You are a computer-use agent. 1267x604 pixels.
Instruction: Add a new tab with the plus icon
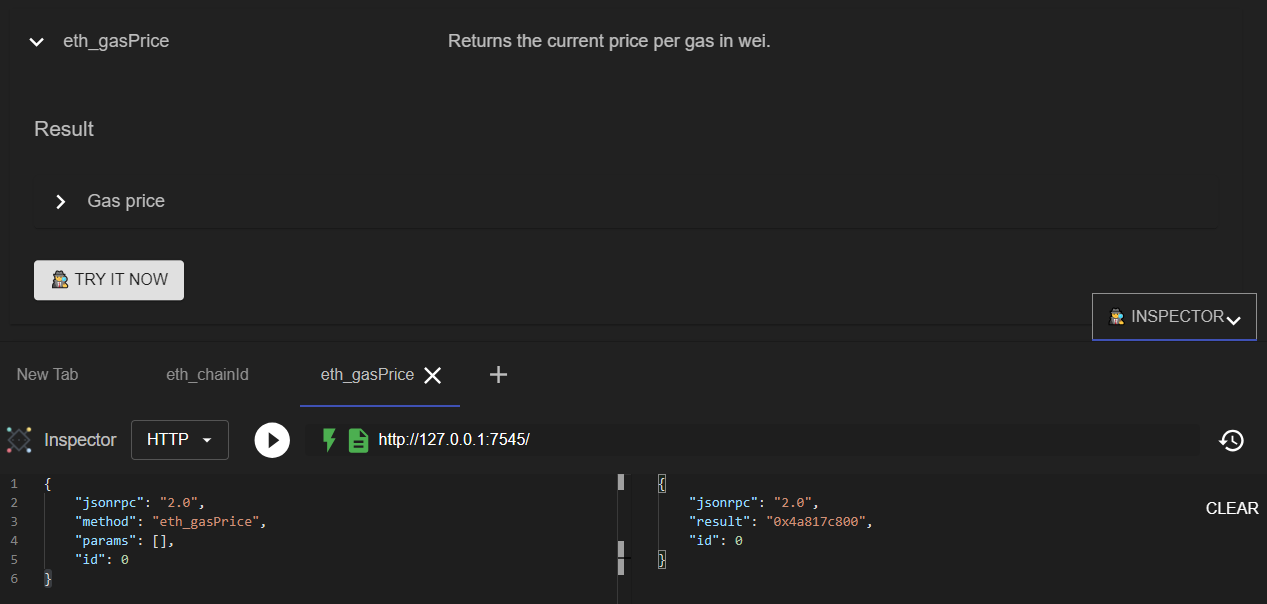tap(498, 375)
